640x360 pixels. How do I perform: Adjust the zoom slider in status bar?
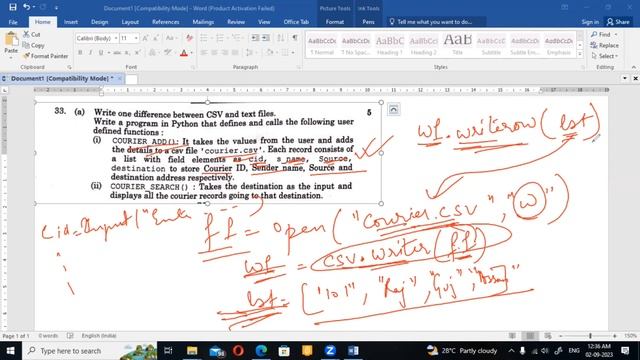click(x=590, y=336)
